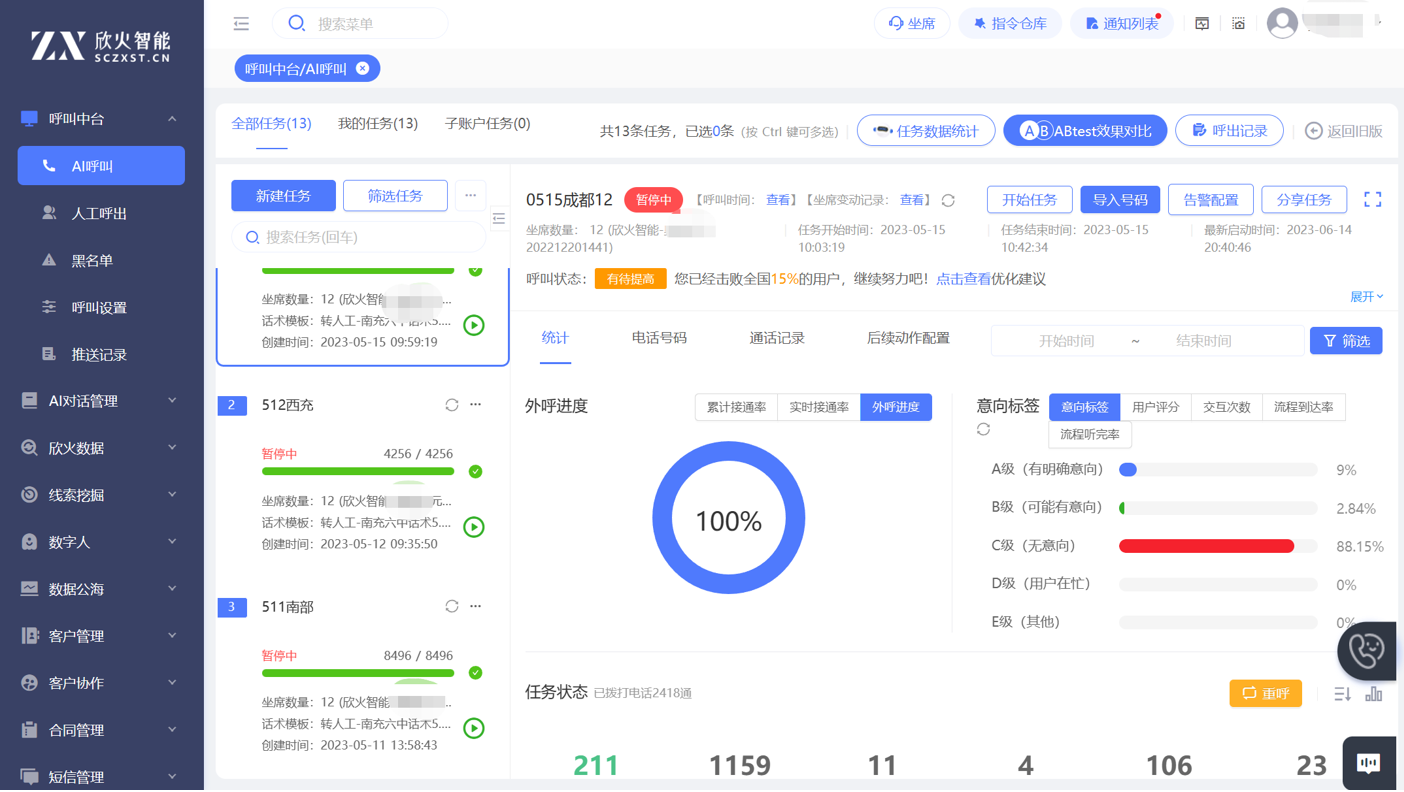Viewport: 1404px width, 792px height.
Task: Click the bar chart icon in 任务状态
Action: 1374,693
